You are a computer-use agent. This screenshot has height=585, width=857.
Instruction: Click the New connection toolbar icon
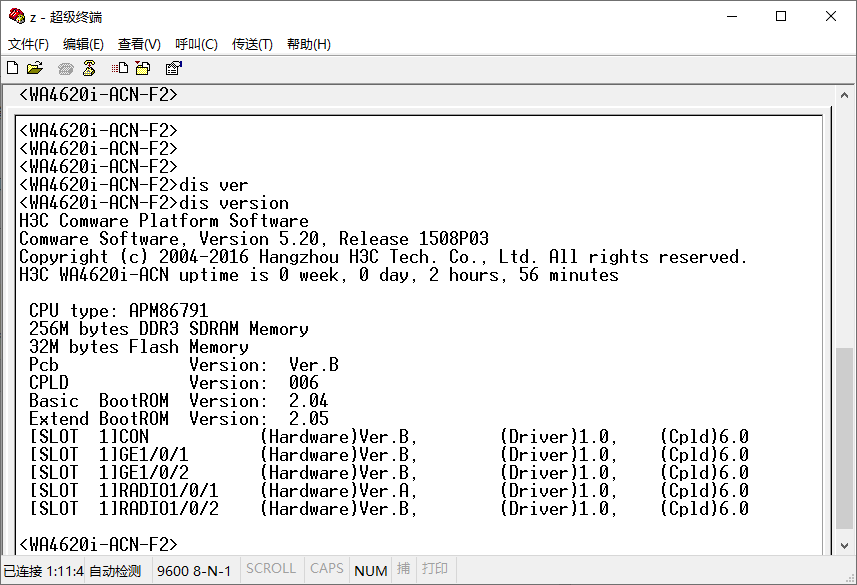(12, 68)
